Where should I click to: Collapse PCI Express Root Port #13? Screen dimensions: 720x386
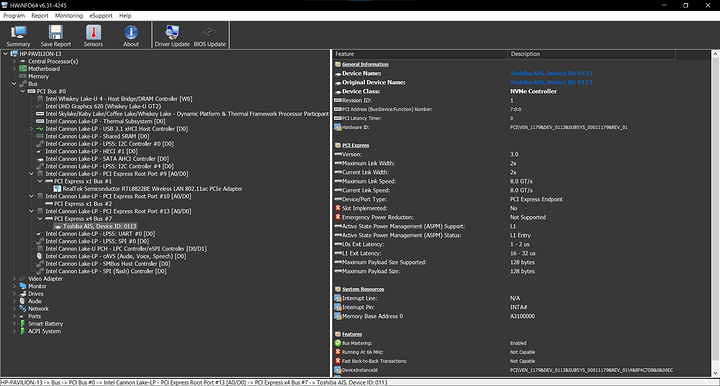(x=31, y=211)
